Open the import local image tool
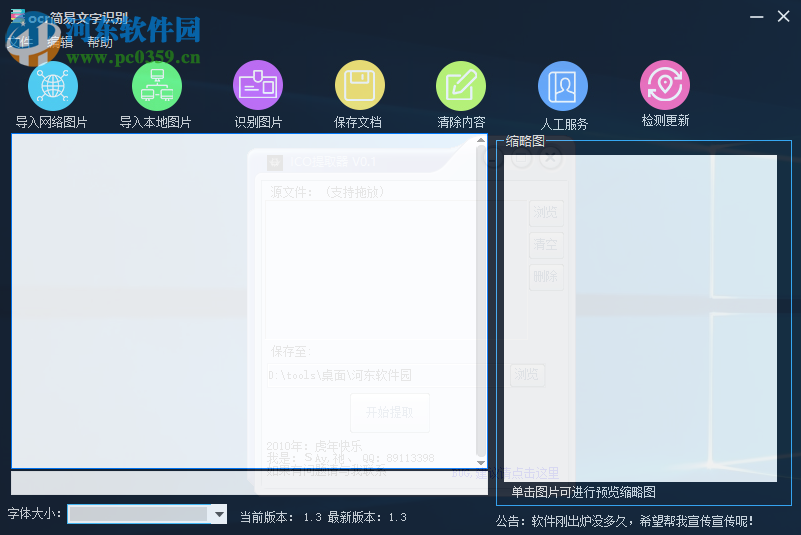Screen dimensions: 801x535 pyautogui.click(x=157, y=86)
